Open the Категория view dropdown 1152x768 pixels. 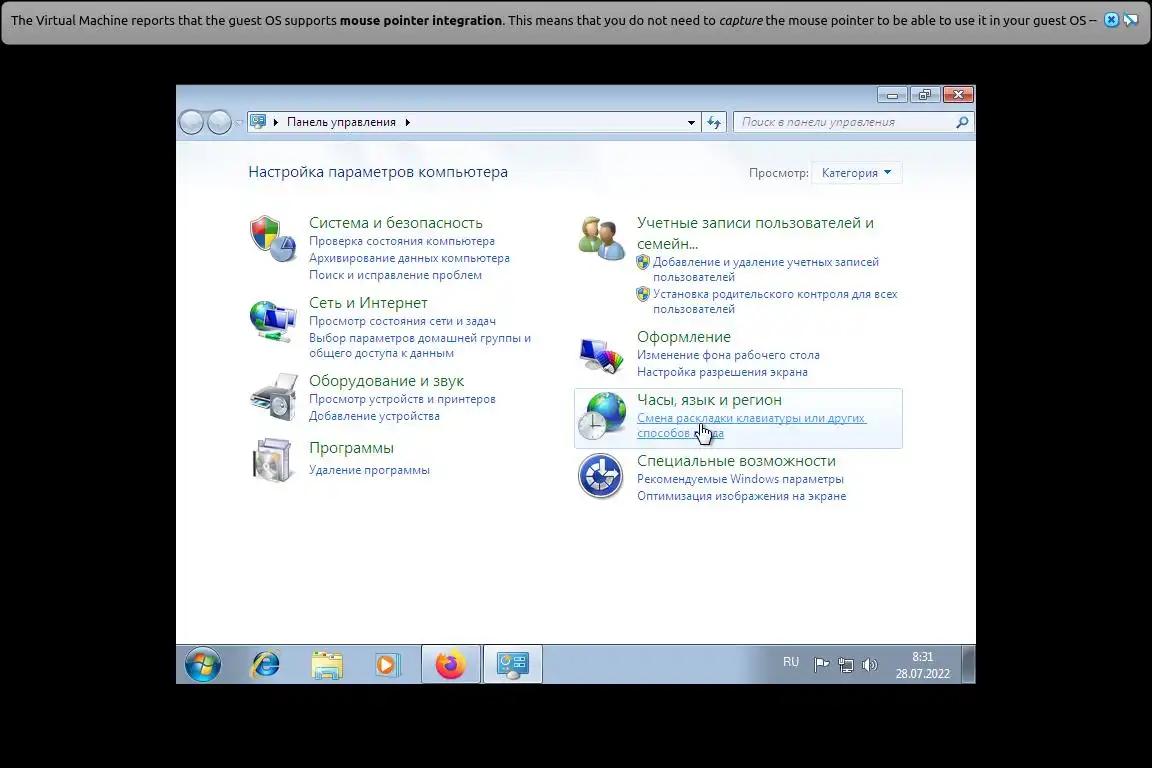tap(857, 173)
